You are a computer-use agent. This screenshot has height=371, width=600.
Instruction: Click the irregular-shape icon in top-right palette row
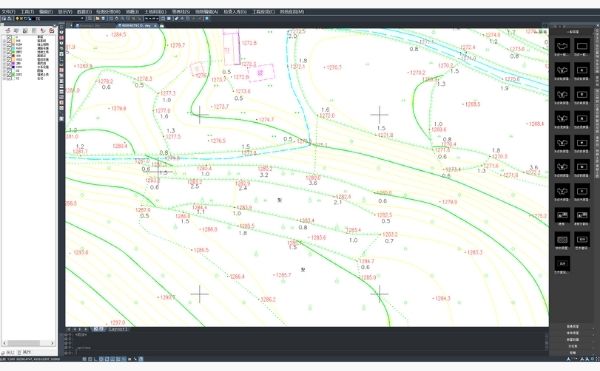(562, 46)
